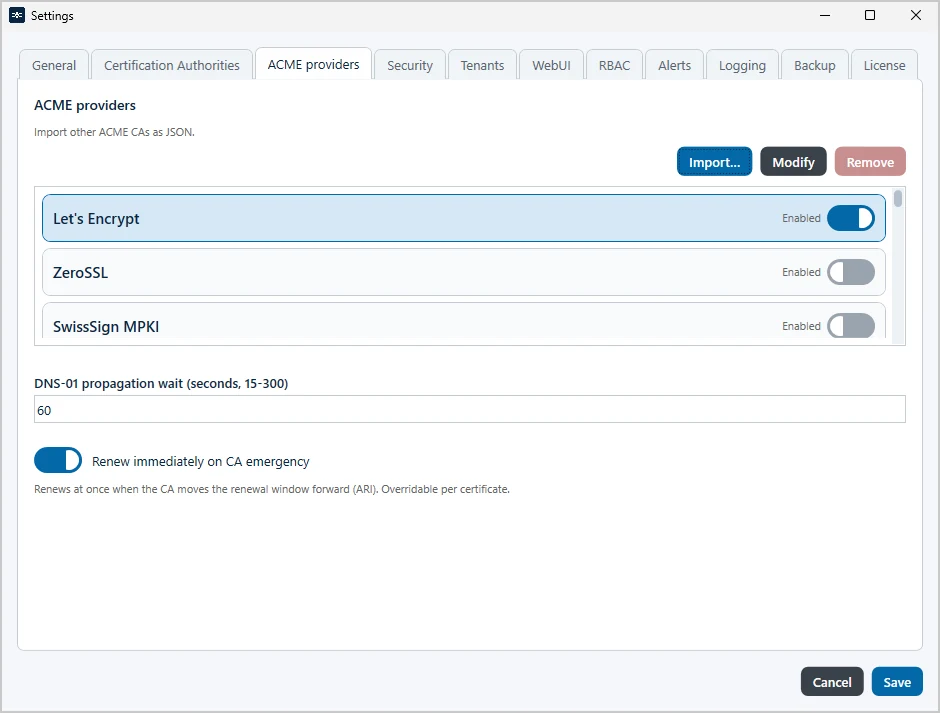940x713 pixels.
Task: Select the Let's Encrypt row
Action: click(463, 218)
